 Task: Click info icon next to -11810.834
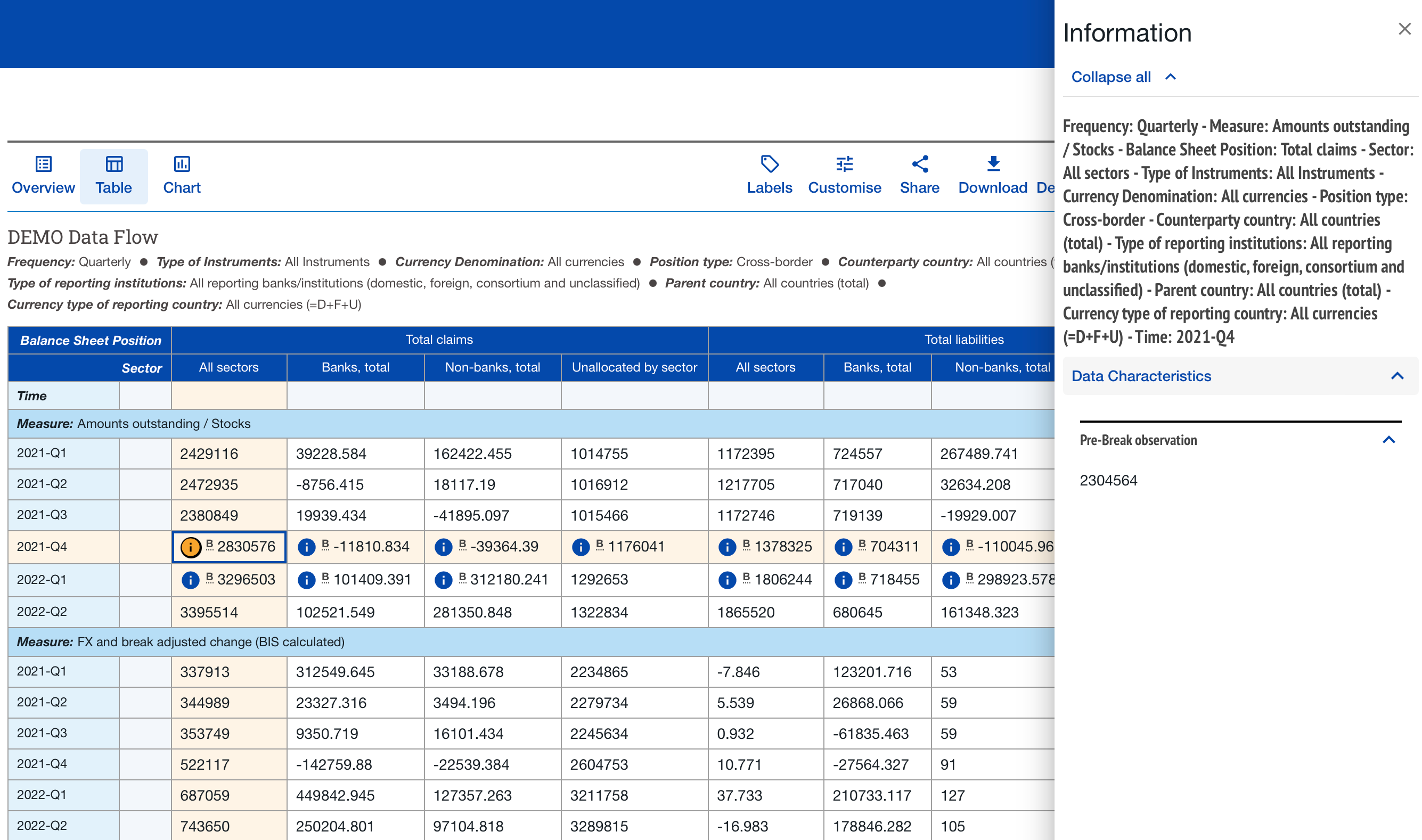tap(306, 547)
